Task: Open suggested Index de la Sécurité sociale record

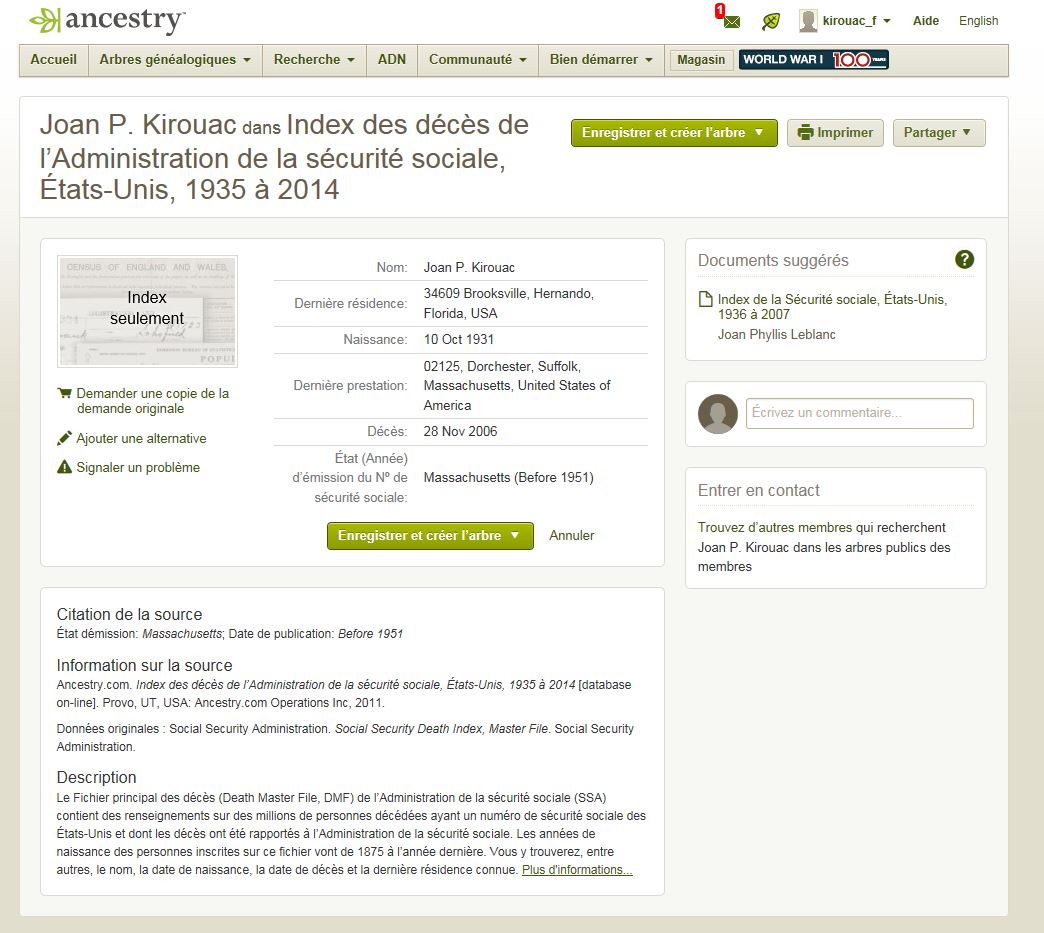Action: 832,307
